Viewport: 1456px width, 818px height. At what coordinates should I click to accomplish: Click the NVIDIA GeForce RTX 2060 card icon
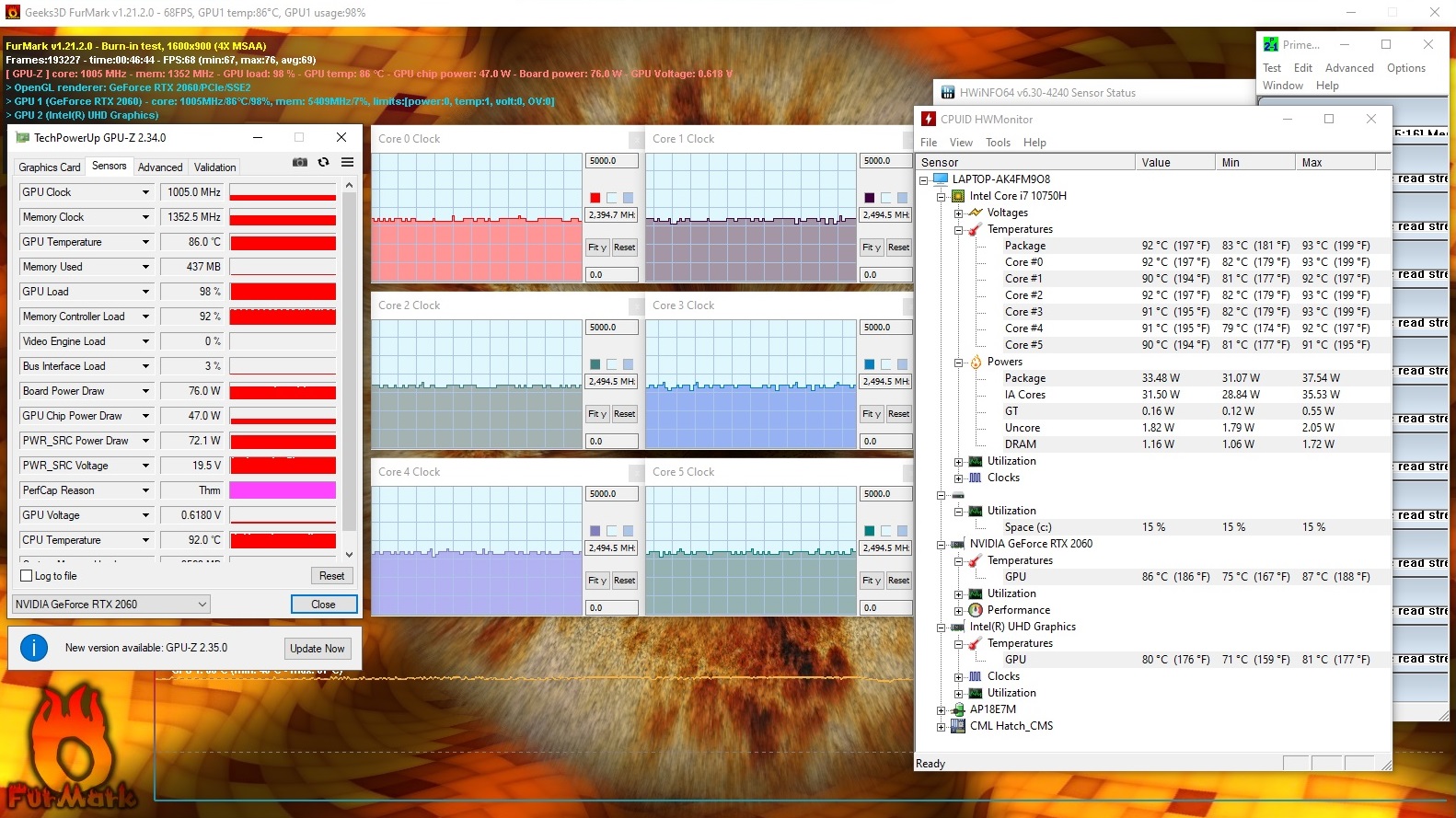coord(958,544)
